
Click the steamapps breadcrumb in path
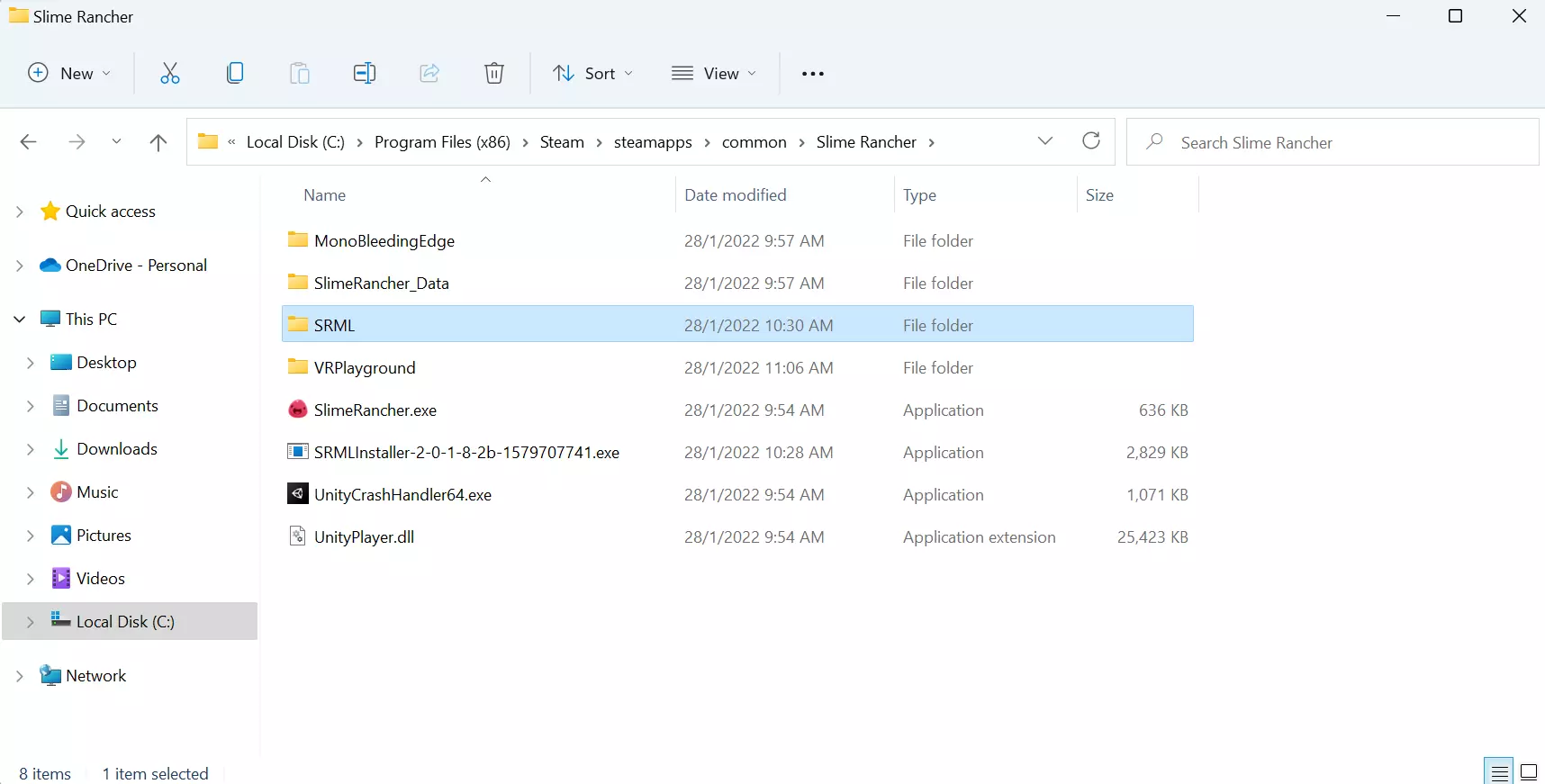coord(653,142)
